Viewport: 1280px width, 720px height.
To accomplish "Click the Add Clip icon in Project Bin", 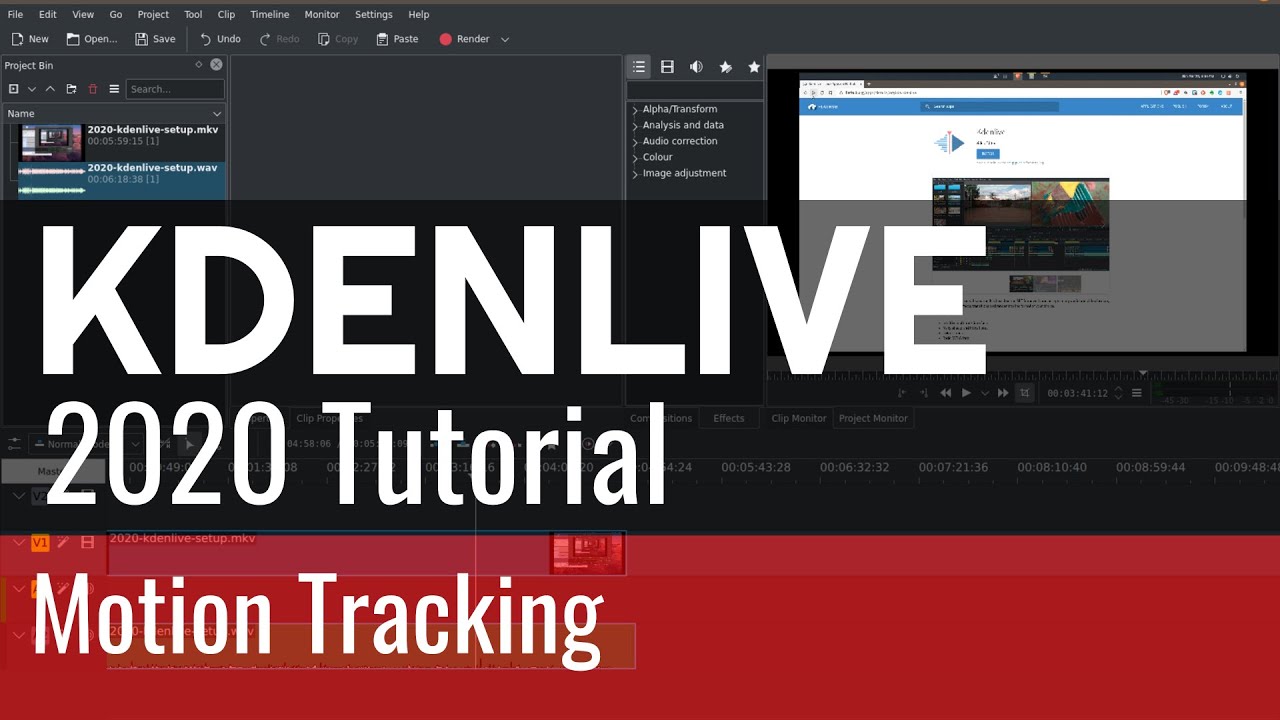I will coord(14,89).
